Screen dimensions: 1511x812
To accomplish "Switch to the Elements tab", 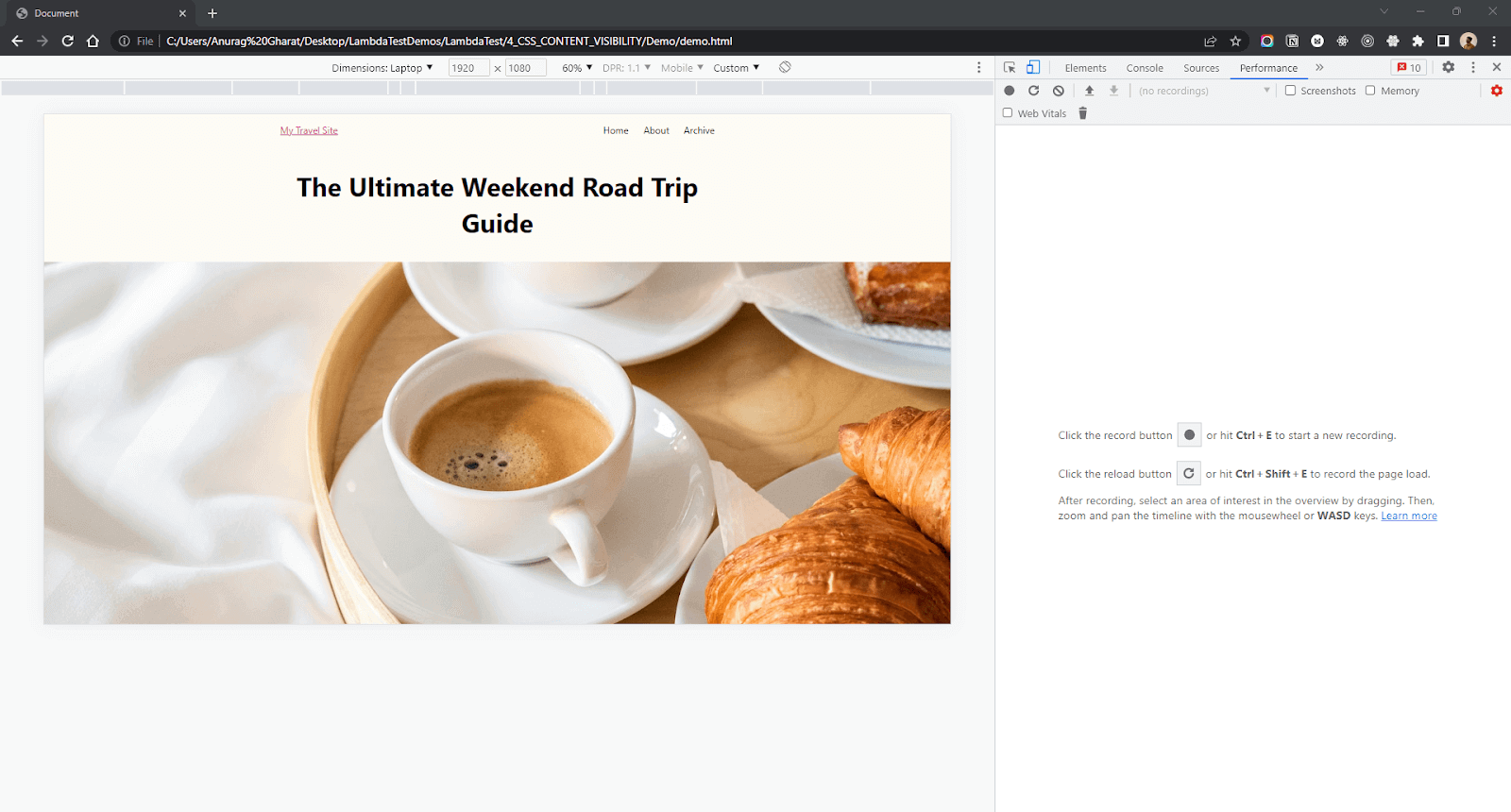I will [x=1085, y=68].
